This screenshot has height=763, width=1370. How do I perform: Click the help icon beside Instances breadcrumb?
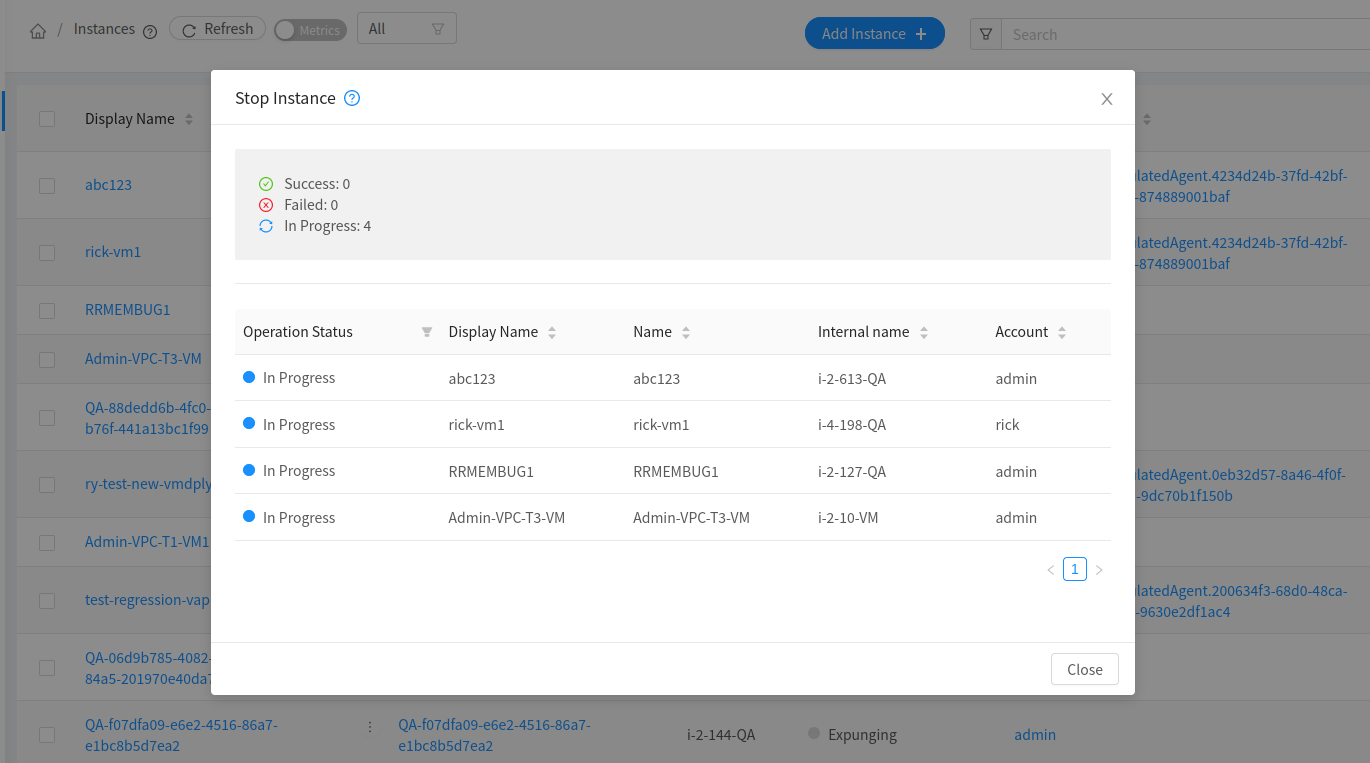pyautogui.click(x=150, y=31)
